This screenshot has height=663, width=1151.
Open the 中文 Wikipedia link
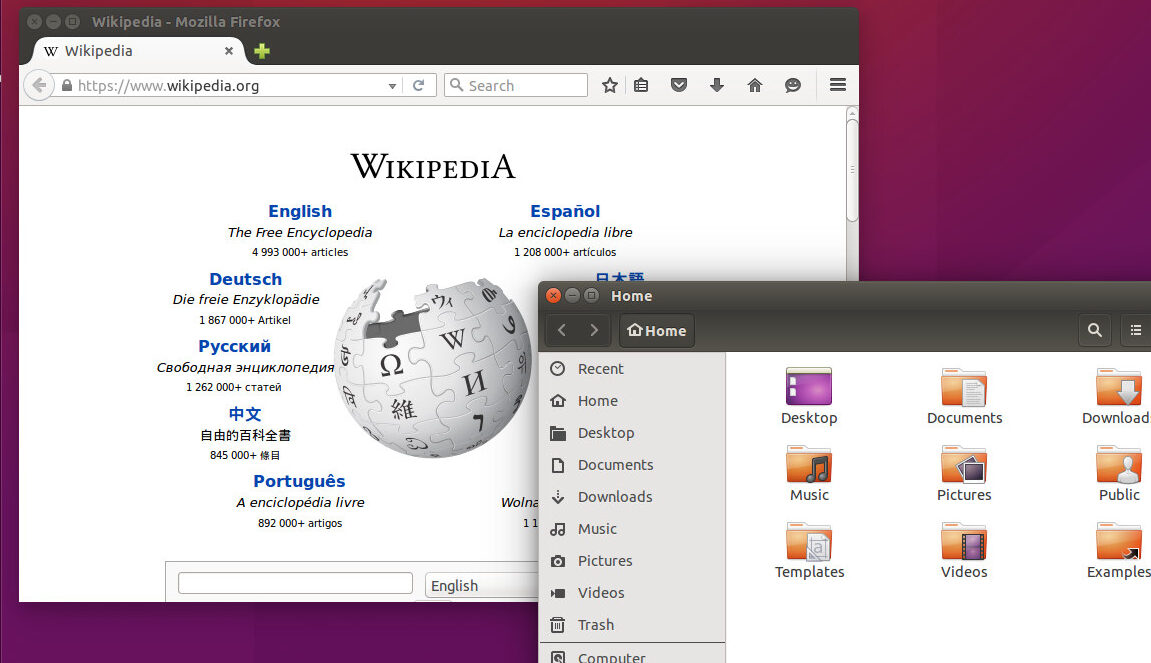[245, 413]
